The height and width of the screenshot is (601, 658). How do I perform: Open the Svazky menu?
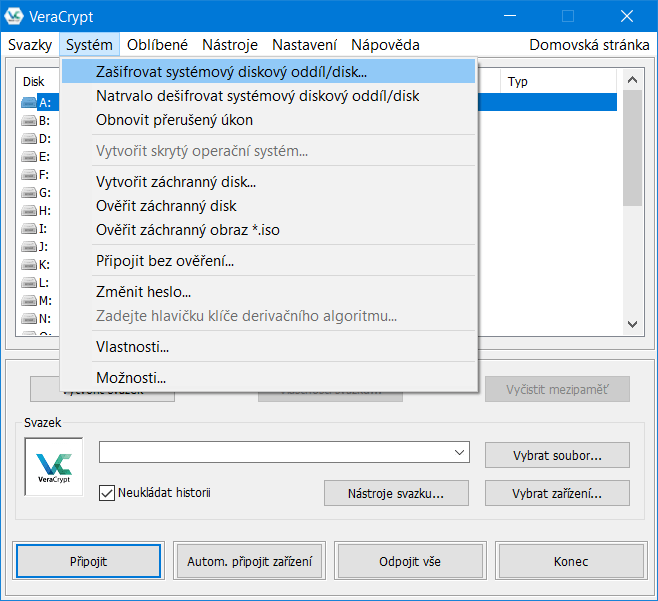point(30,44)
